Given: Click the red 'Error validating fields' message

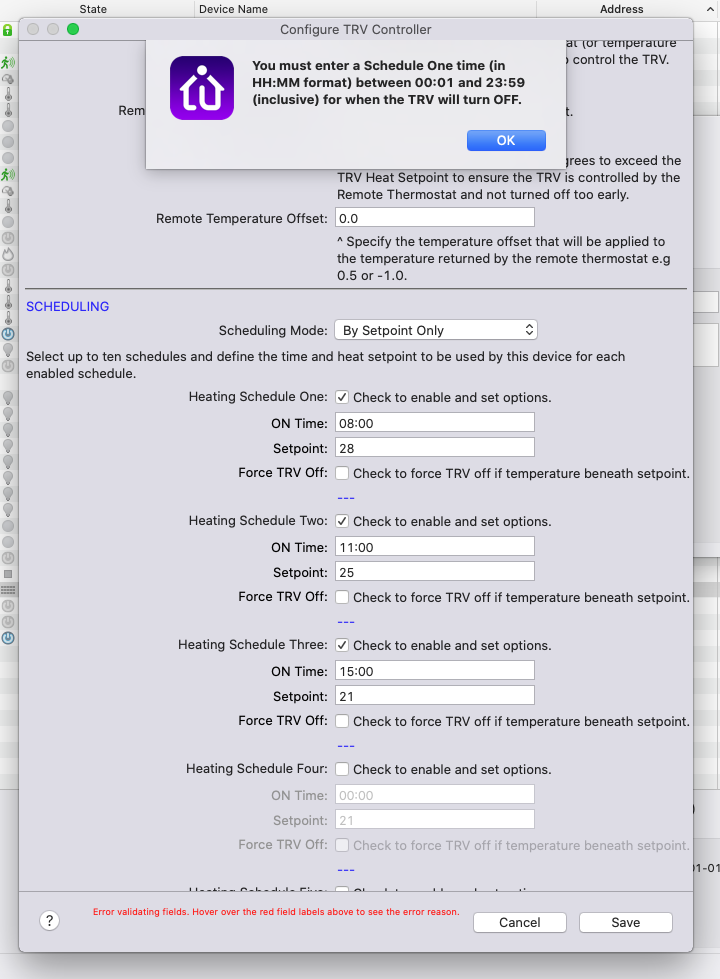Looking at the screenshot, I should 276,912.
